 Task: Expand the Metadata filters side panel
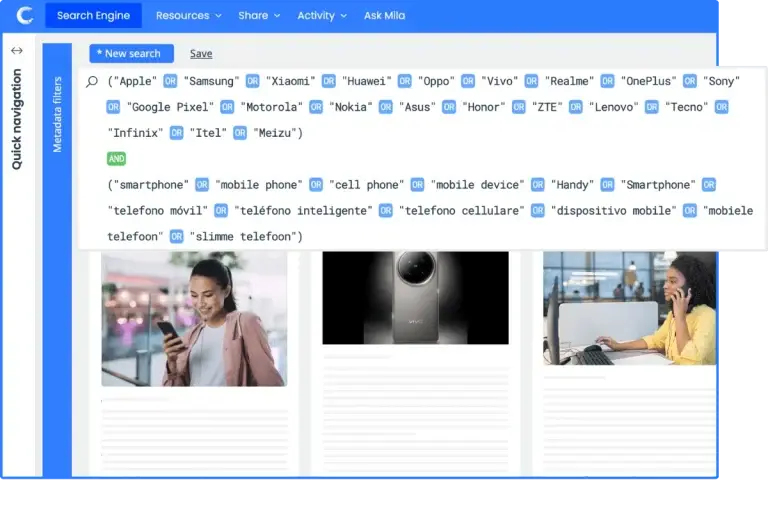click(57, 115)
